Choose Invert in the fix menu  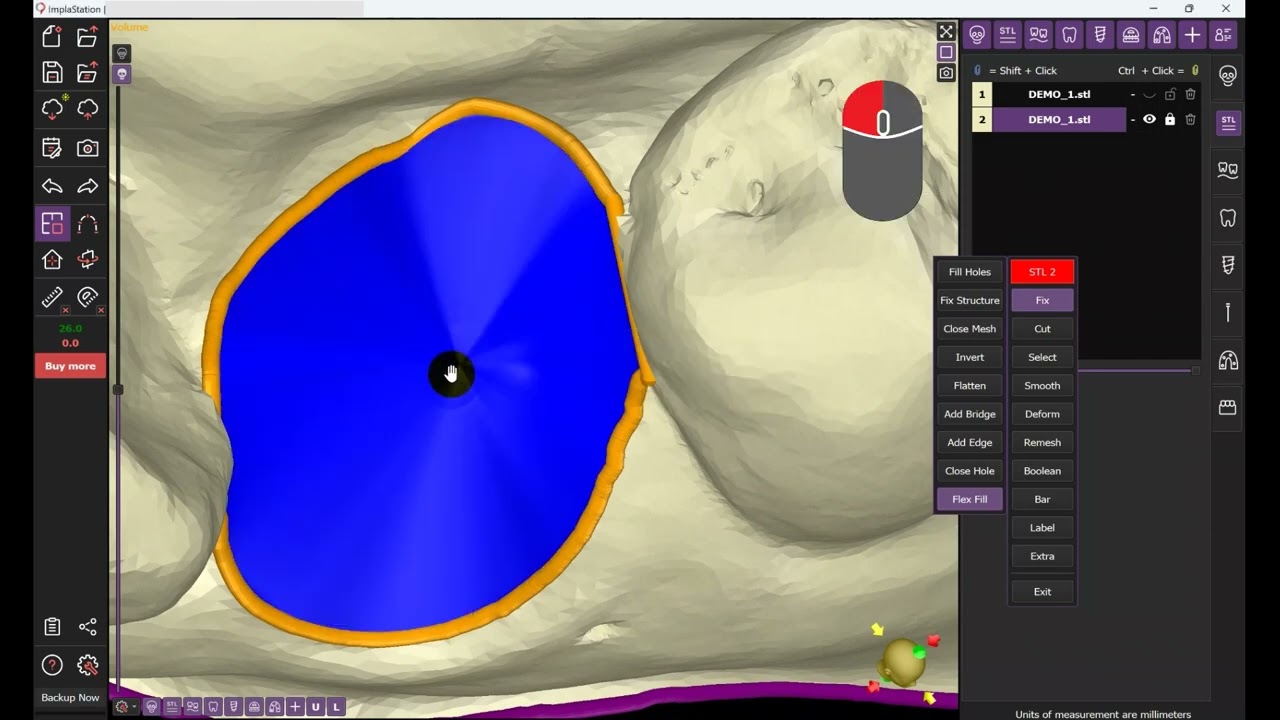tap(970, 357)
